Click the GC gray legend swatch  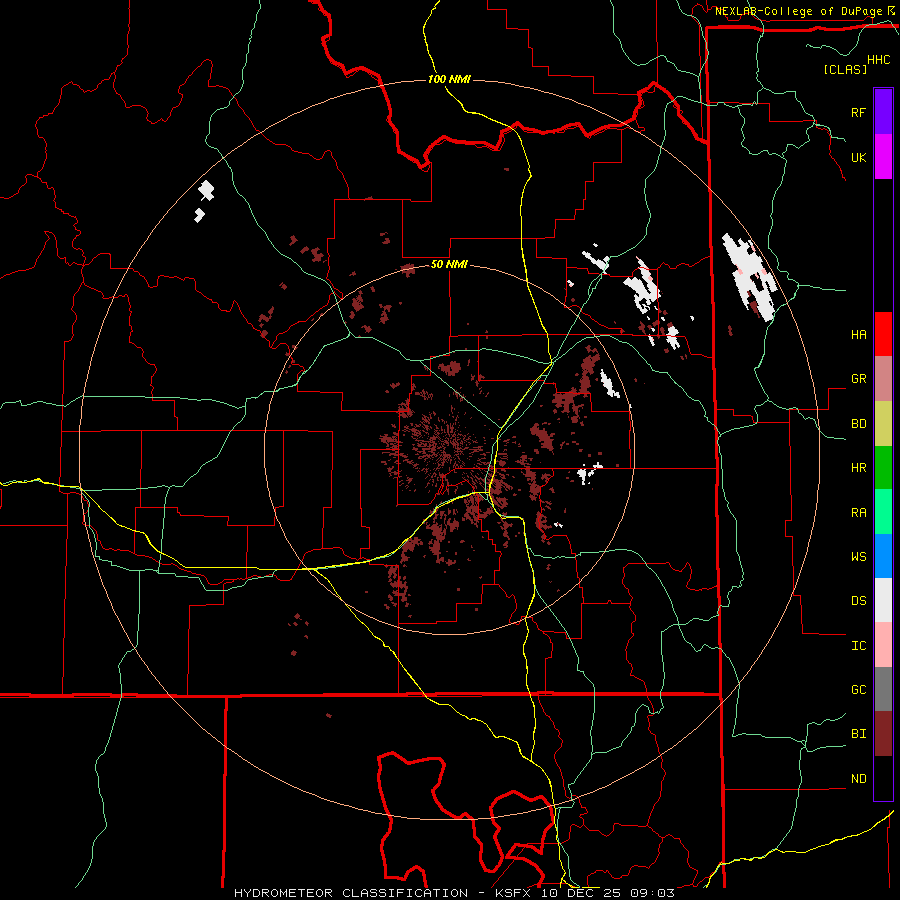(x=883, y=689)
